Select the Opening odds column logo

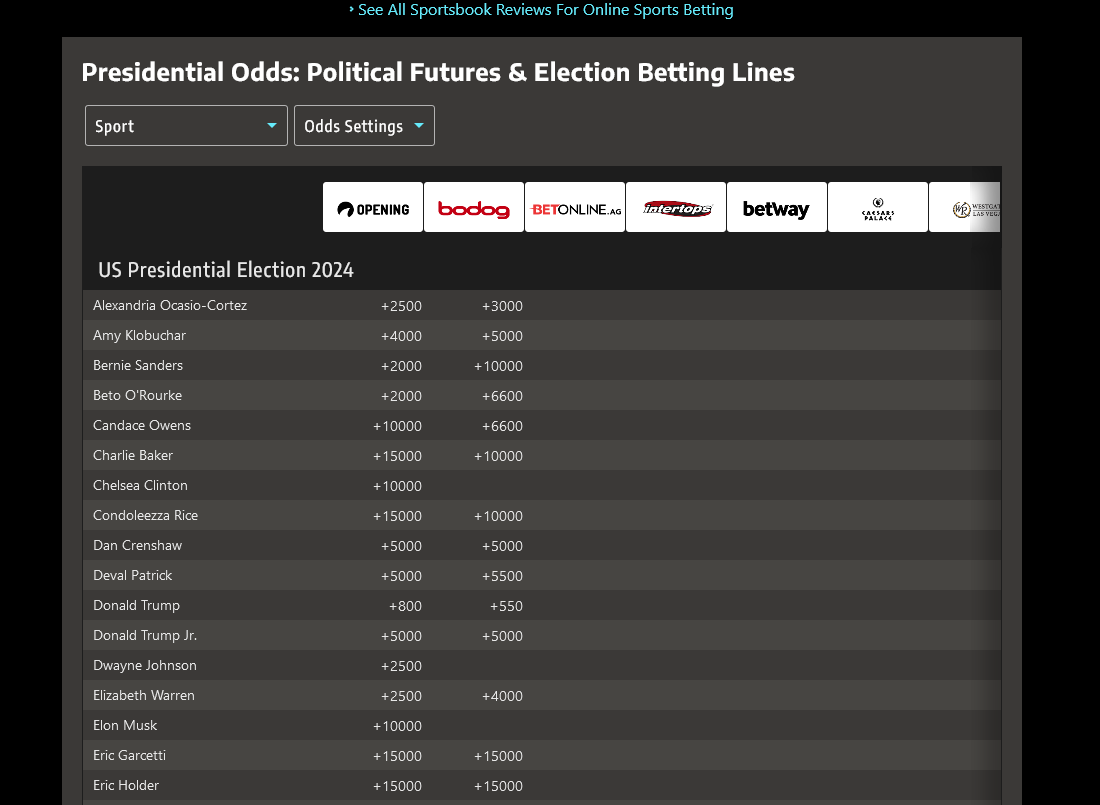[373, 207]
